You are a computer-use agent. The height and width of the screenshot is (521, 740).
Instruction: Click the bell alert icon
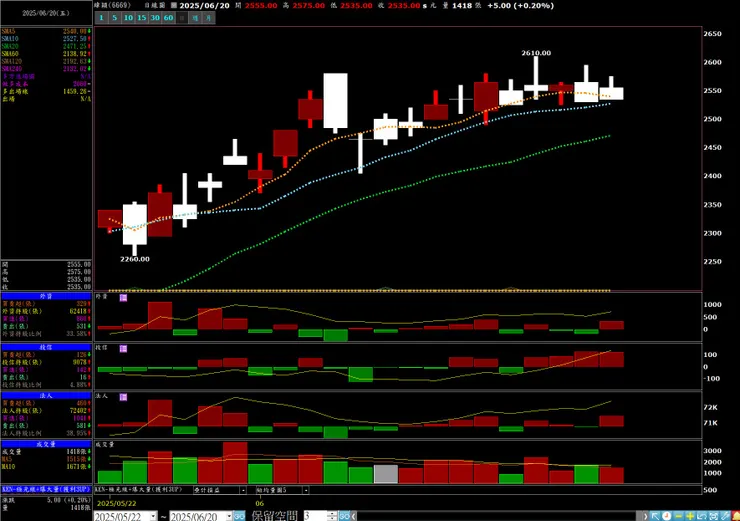click(736, 516)
